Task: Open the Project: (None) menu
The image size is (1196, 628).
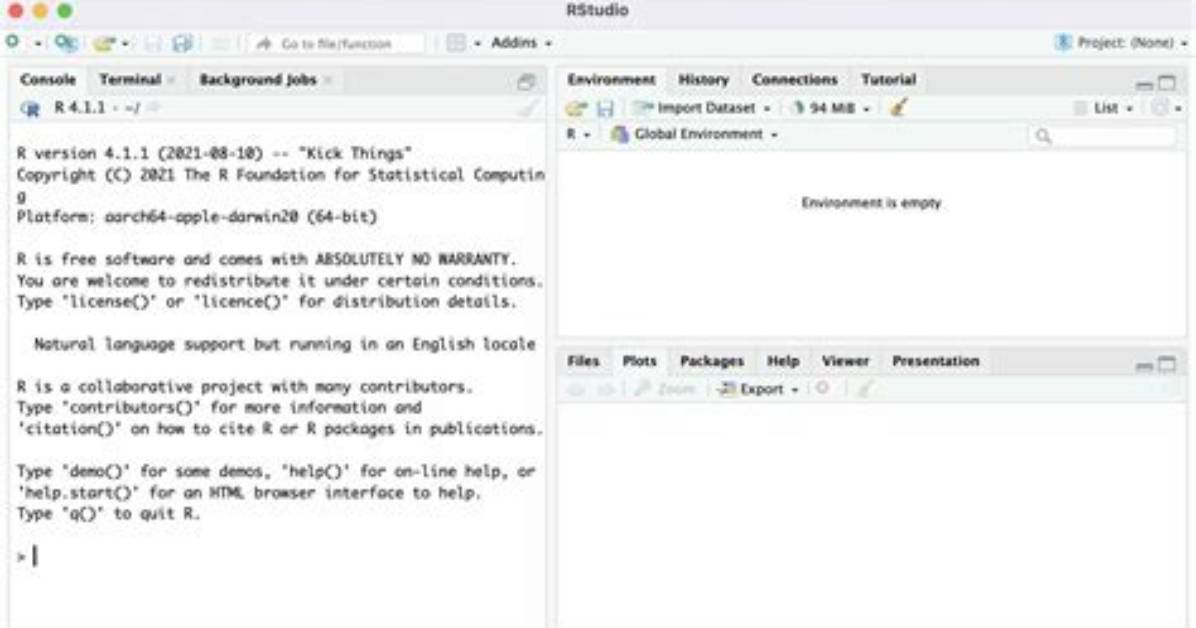Action: tap(1120, 43)
